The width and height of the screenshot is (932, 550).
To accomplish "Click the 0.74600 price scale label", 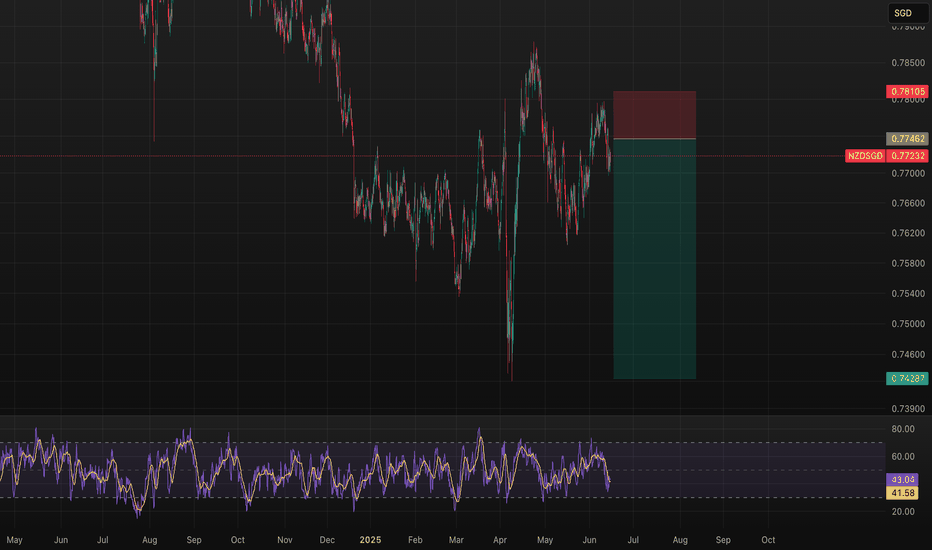I will click(x=908, y=354).
